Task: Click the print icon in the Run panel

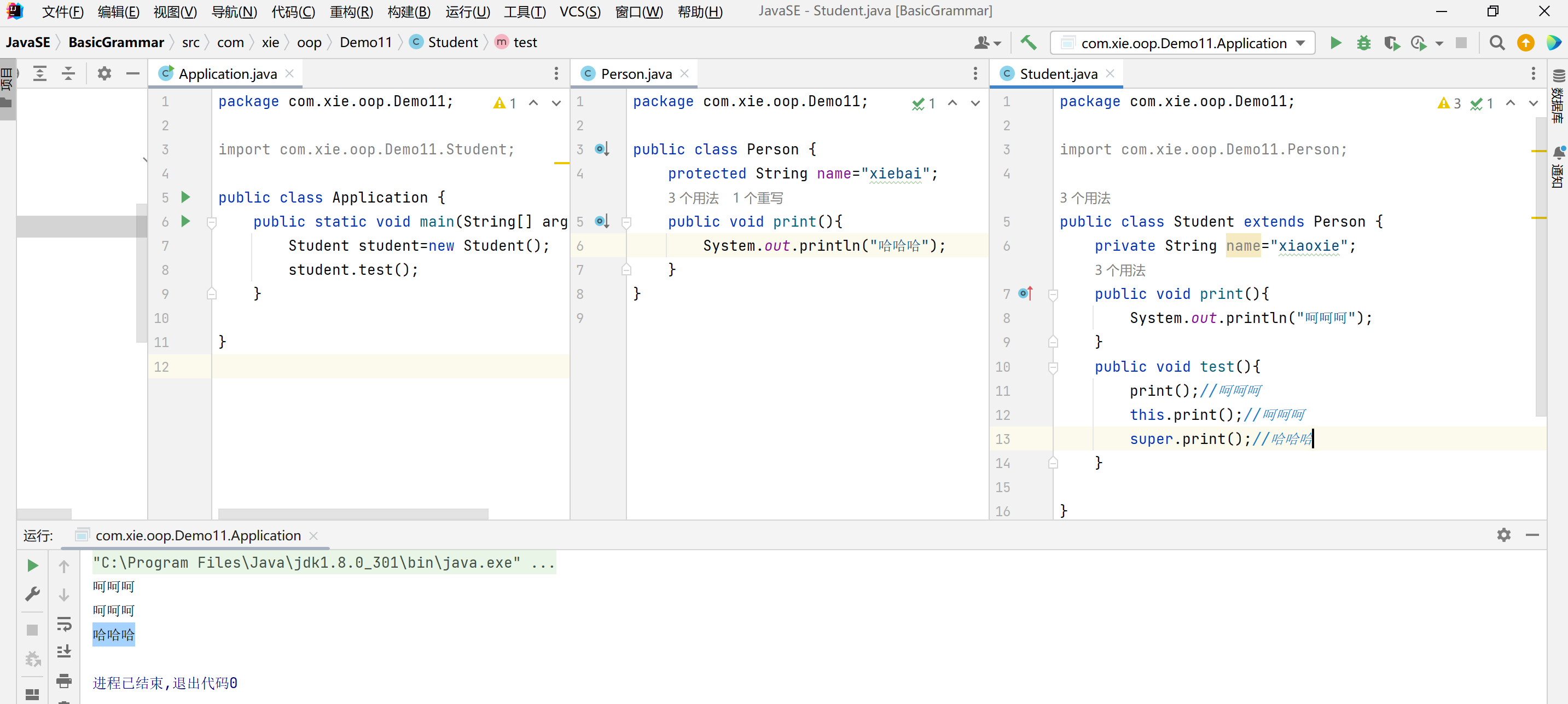Action: [64, 680]
